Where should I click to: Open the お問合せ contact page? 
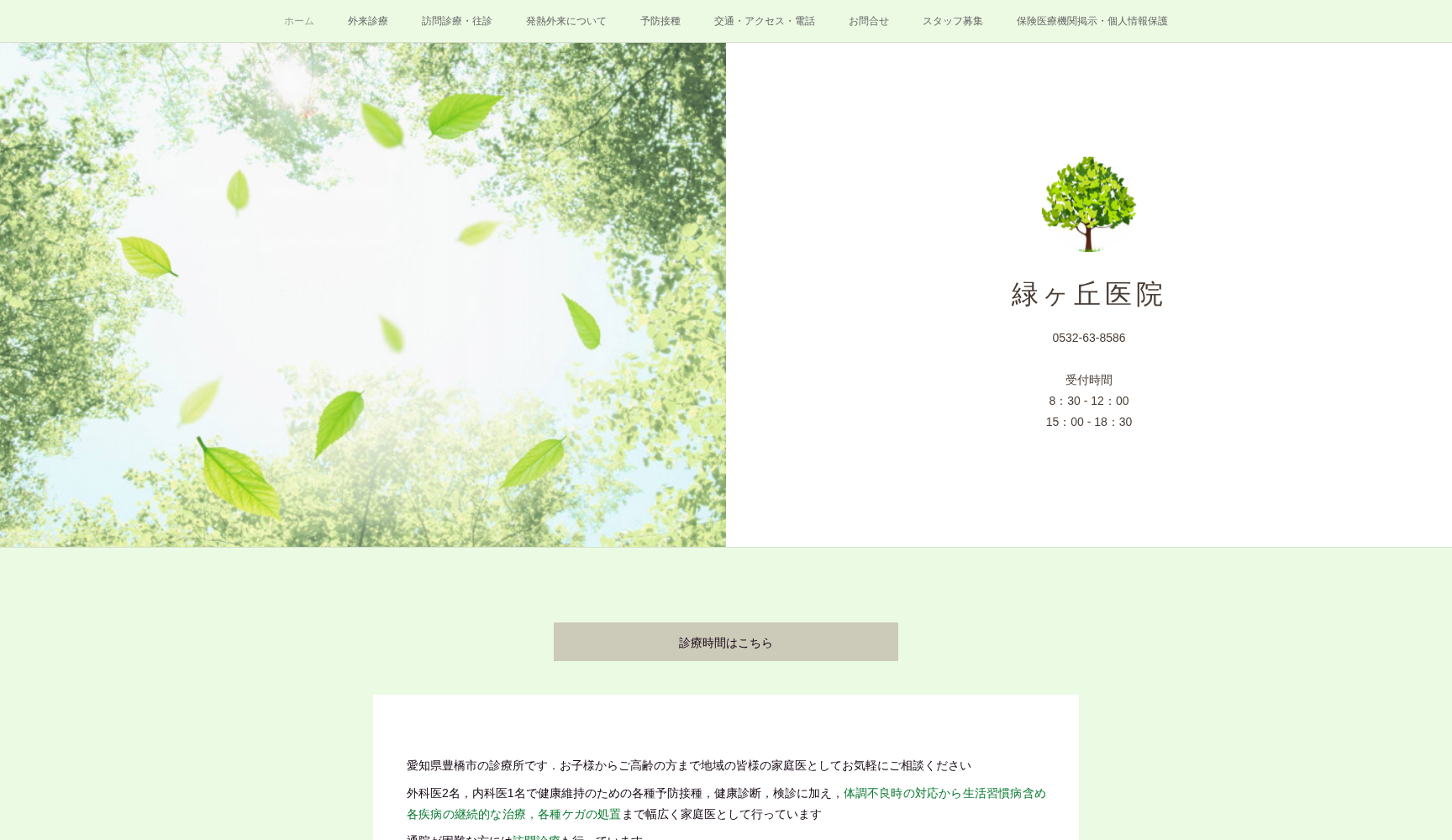coord(868,21)
